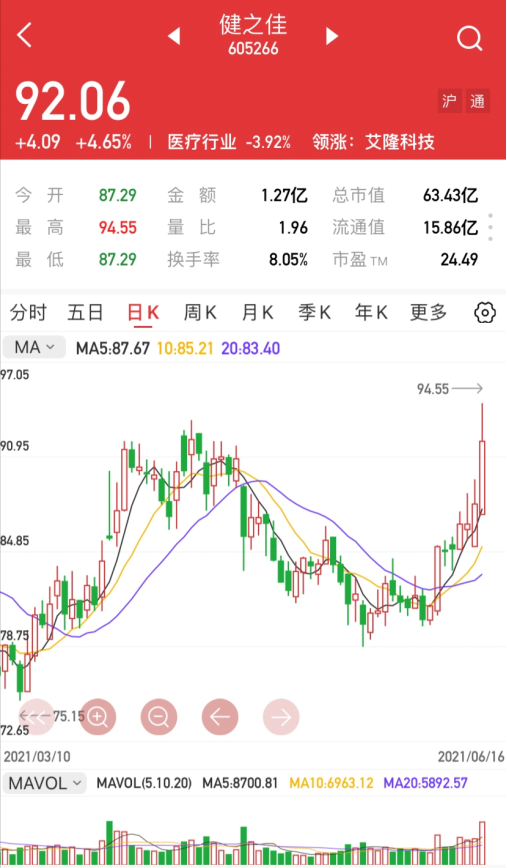
Task: Select the 五日 tab
Action: pyautogui.click(x=85, y=313)
